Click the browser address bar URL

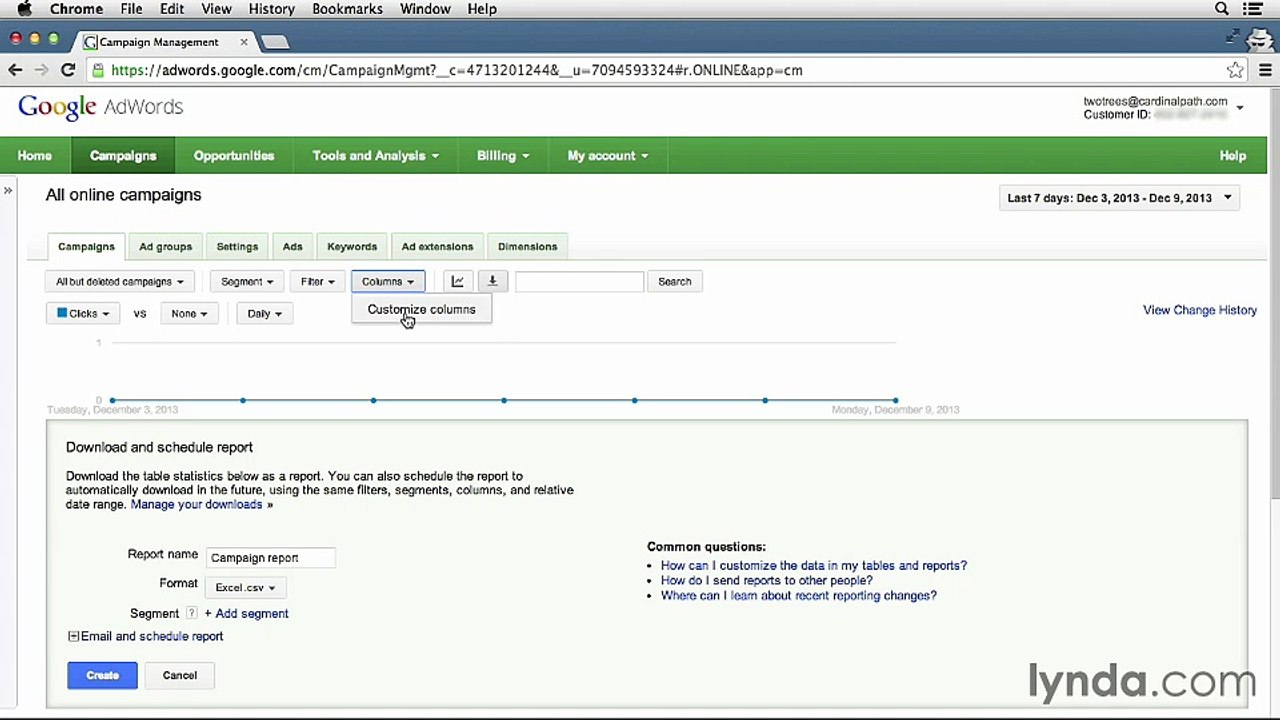click(456, 70)
